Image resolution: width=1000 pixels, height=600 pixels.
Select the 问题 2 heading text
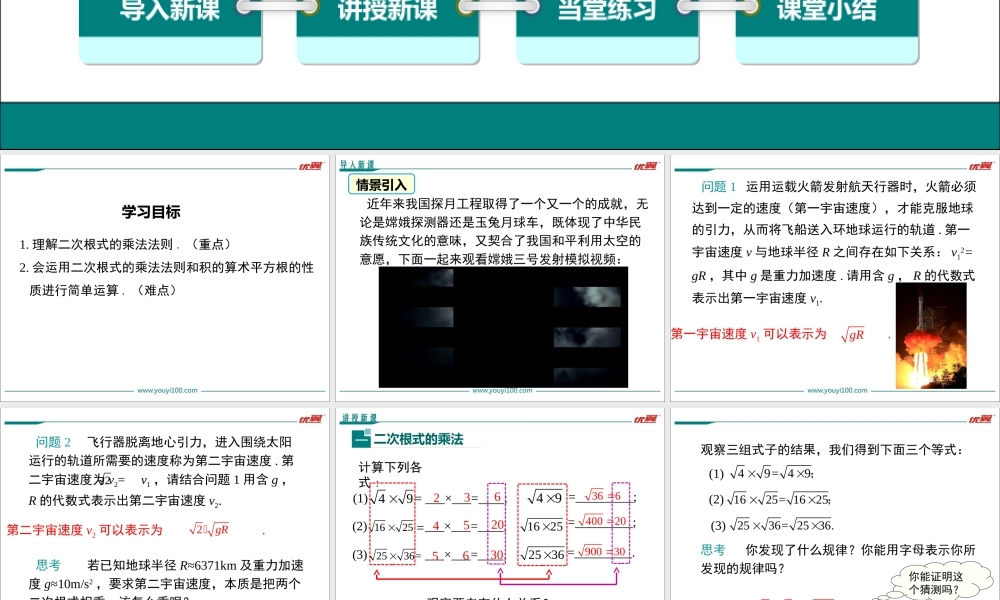[x=54, y=442]
